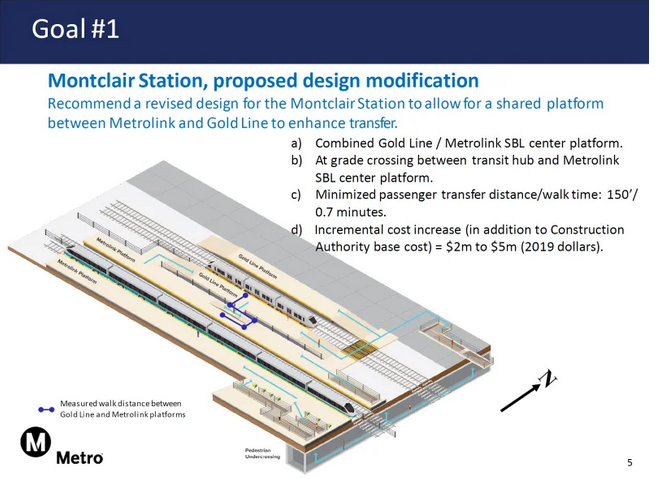Viewport: 657px width, 479px height.
Task: Click bullet a) Combined Gold Line platform
Action: point(457,143)
